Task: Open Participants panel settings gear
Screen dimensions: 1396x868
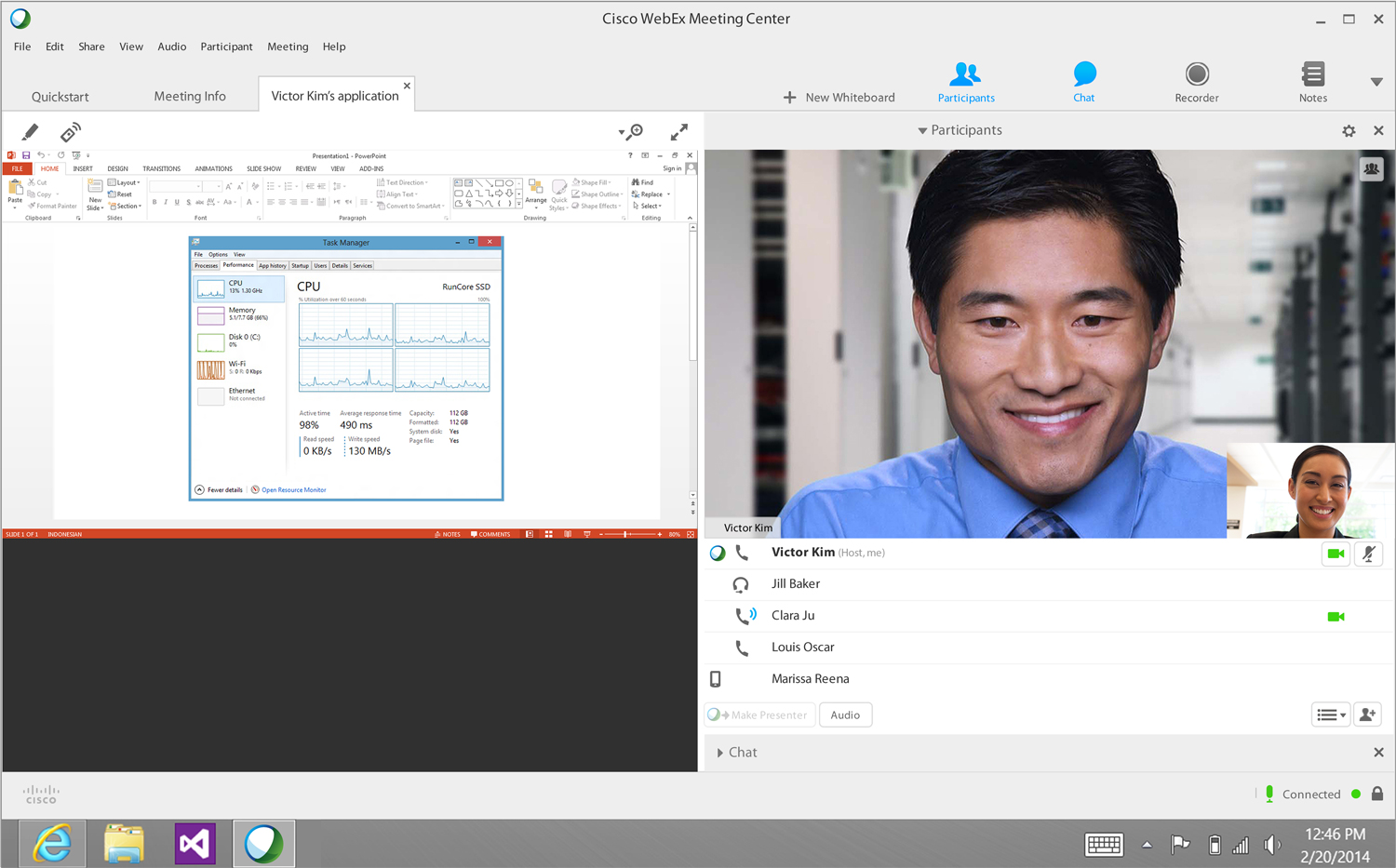Action: 1349,131
